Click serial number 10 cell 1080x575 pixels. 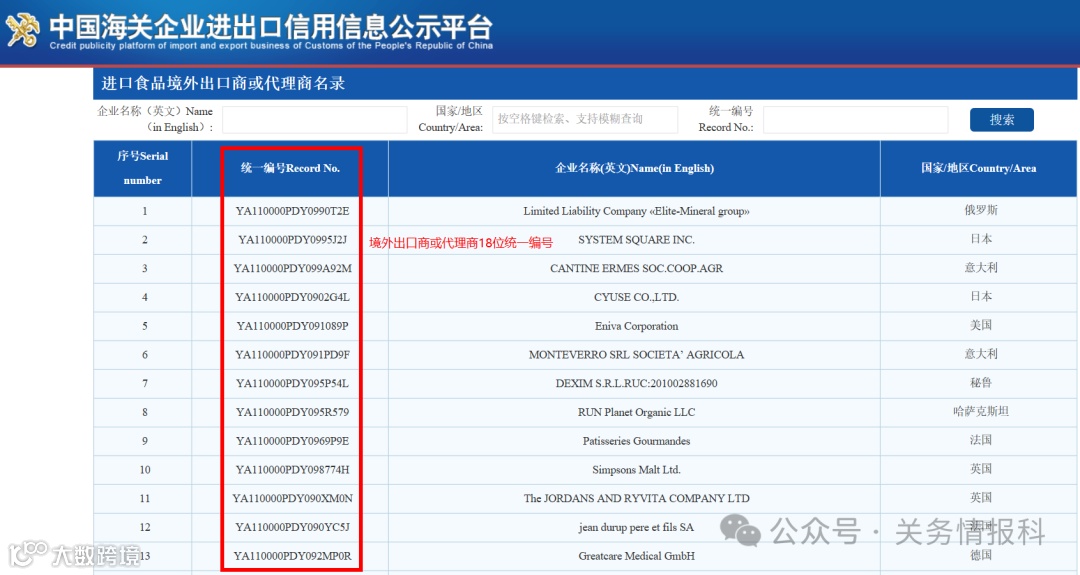pyautogui.click(x=145, y=470)
